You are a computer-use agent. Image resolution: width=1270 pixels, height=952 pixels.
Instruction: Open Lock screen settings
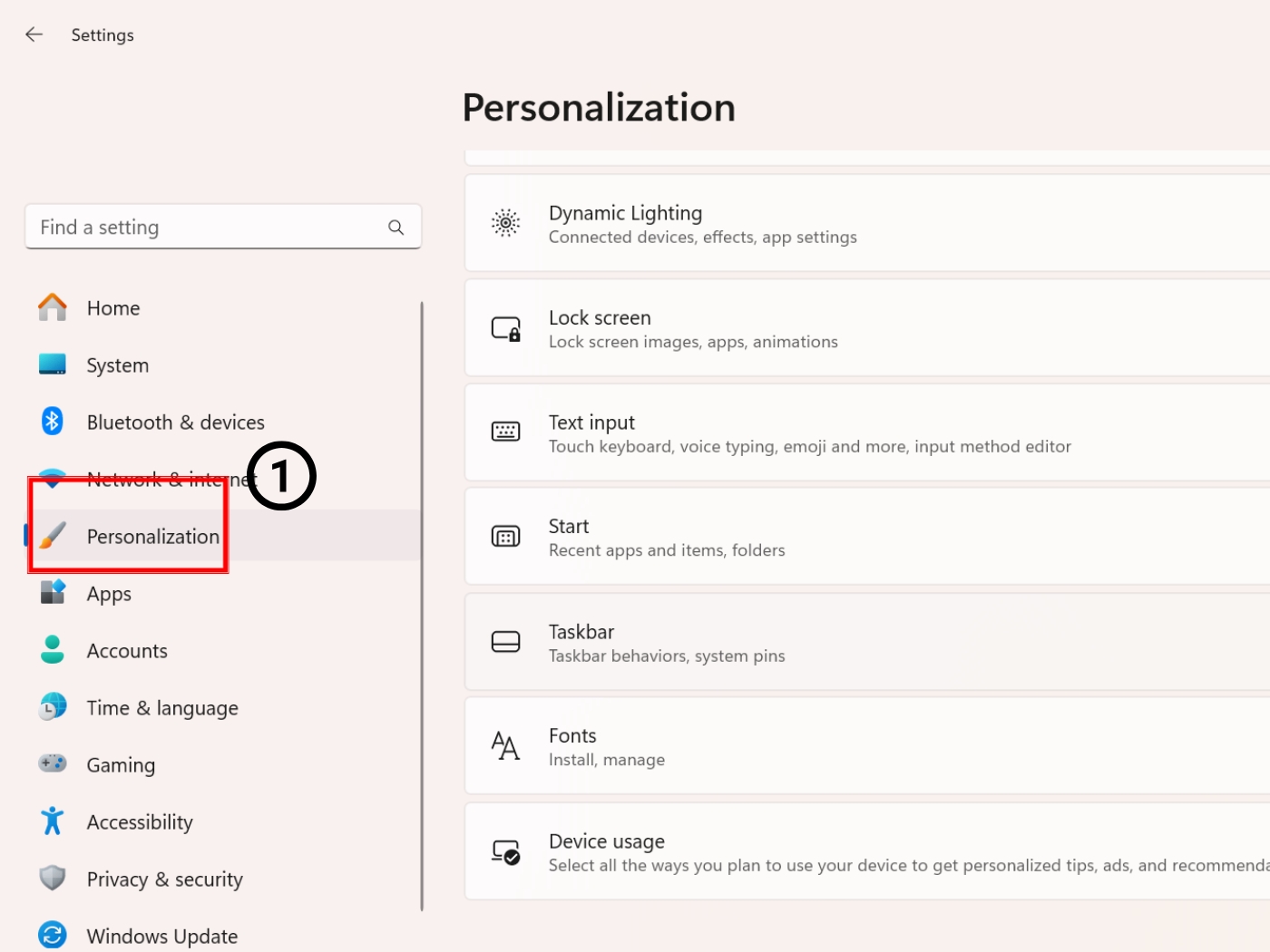click(867, 328)
